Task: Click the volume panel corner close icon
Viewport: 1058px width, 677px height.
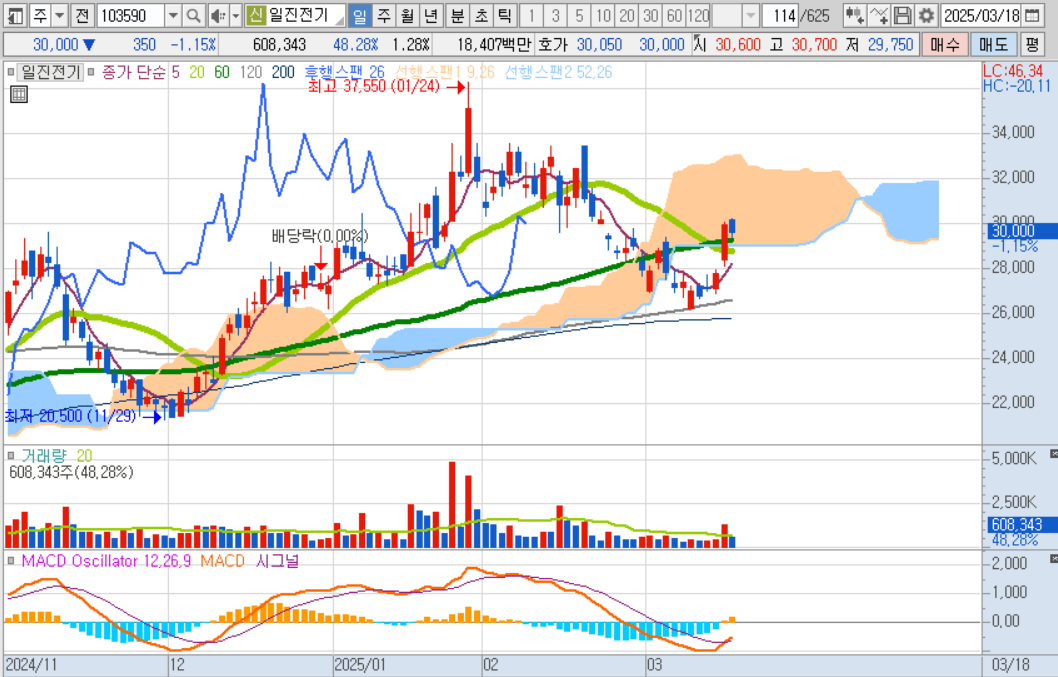Action: tap(1053, 454)
